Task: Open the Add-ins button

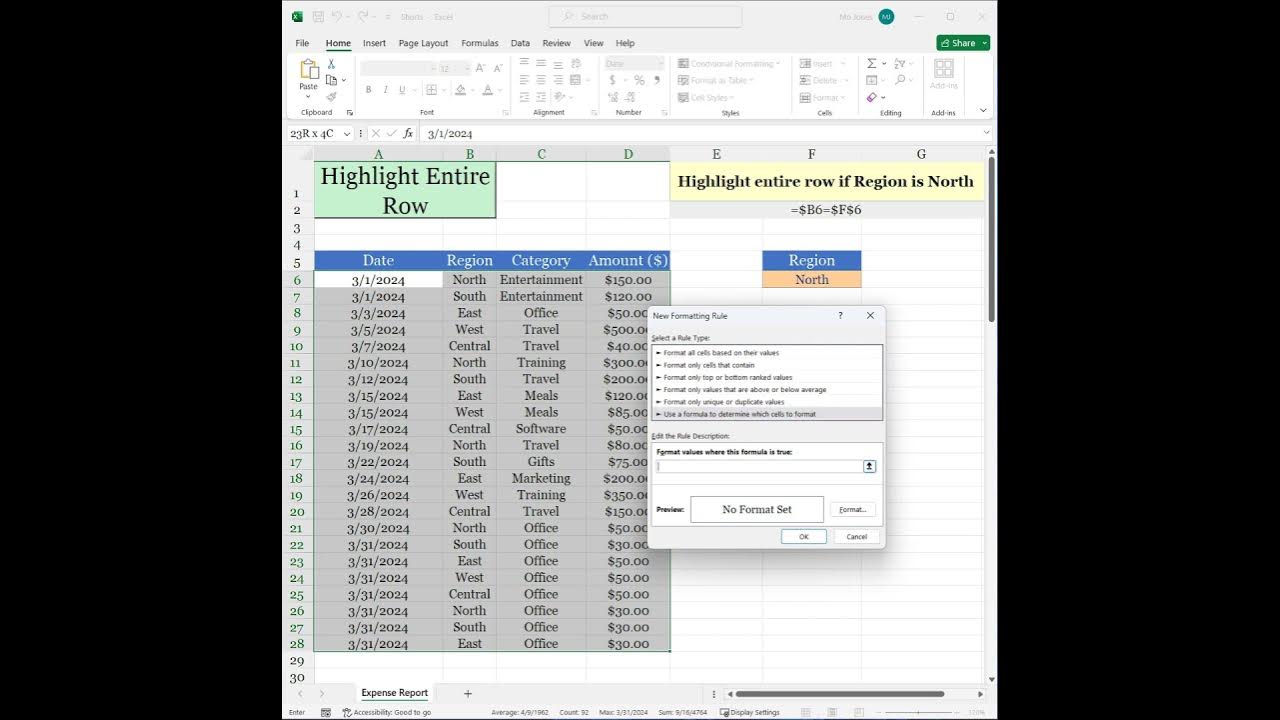Action: tap(943, 73)
